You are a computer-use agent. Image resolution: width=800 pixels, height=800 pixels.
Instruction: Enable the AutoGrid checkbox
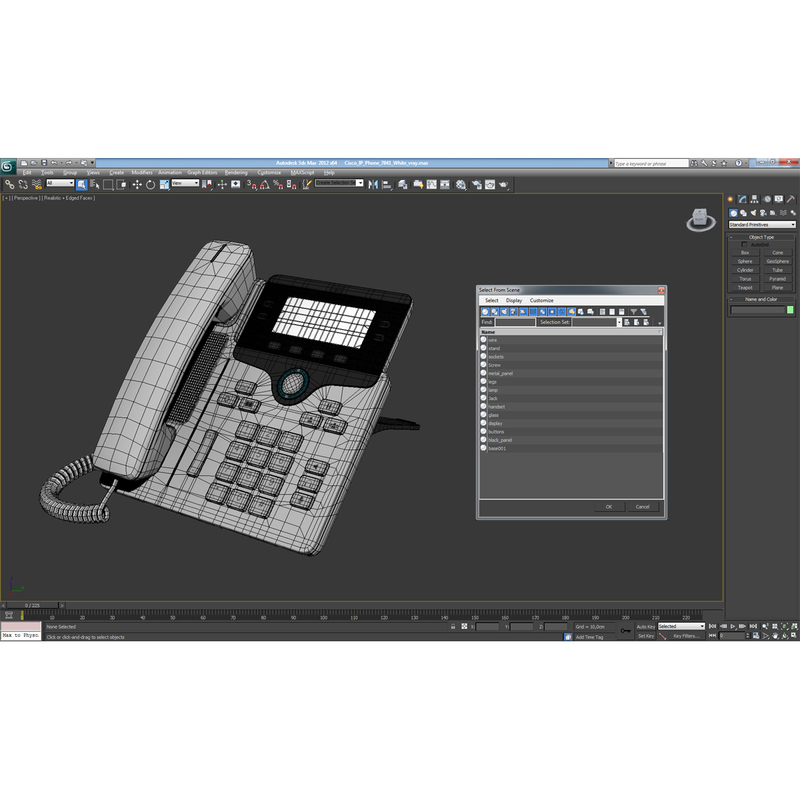tap(745, 244)
